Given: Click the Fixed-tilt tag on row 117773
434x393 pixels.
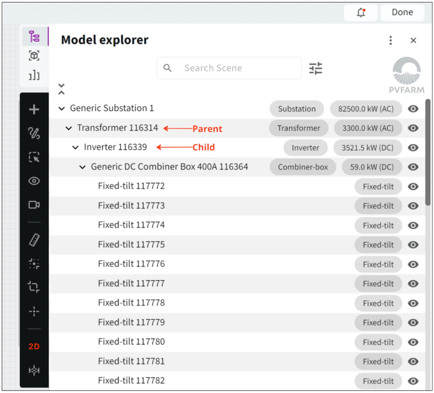Looking at the screenshot, I should (x=378, y=206).
